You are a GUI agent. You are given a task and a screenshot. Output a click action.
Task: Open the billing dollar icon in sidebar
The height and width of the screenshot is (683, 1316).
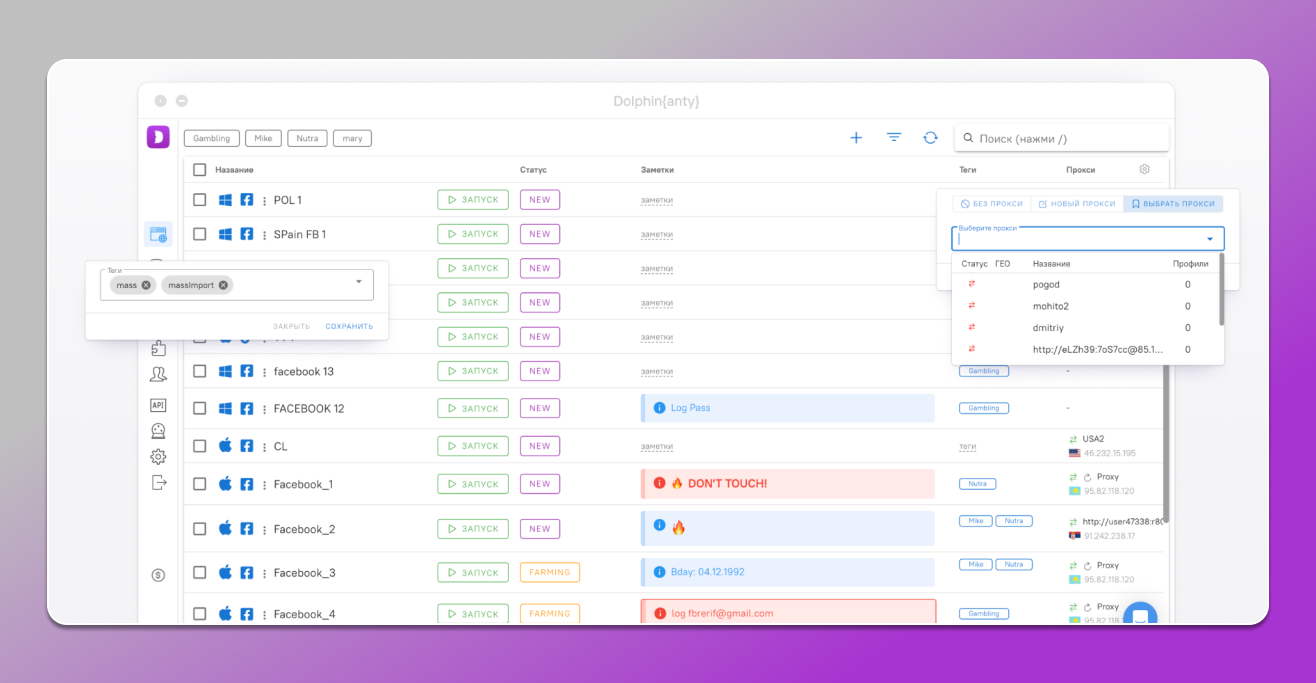point(158,575)
